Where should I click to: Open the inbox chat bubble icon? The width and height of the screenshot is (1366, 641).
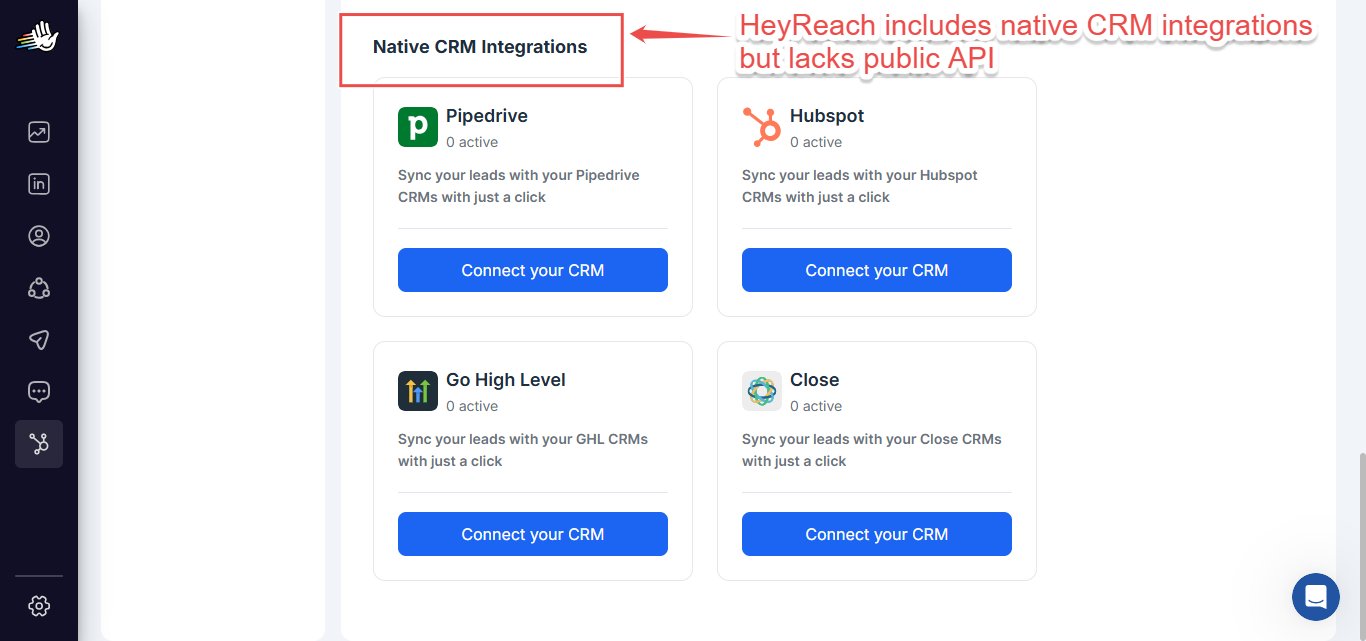39,392
